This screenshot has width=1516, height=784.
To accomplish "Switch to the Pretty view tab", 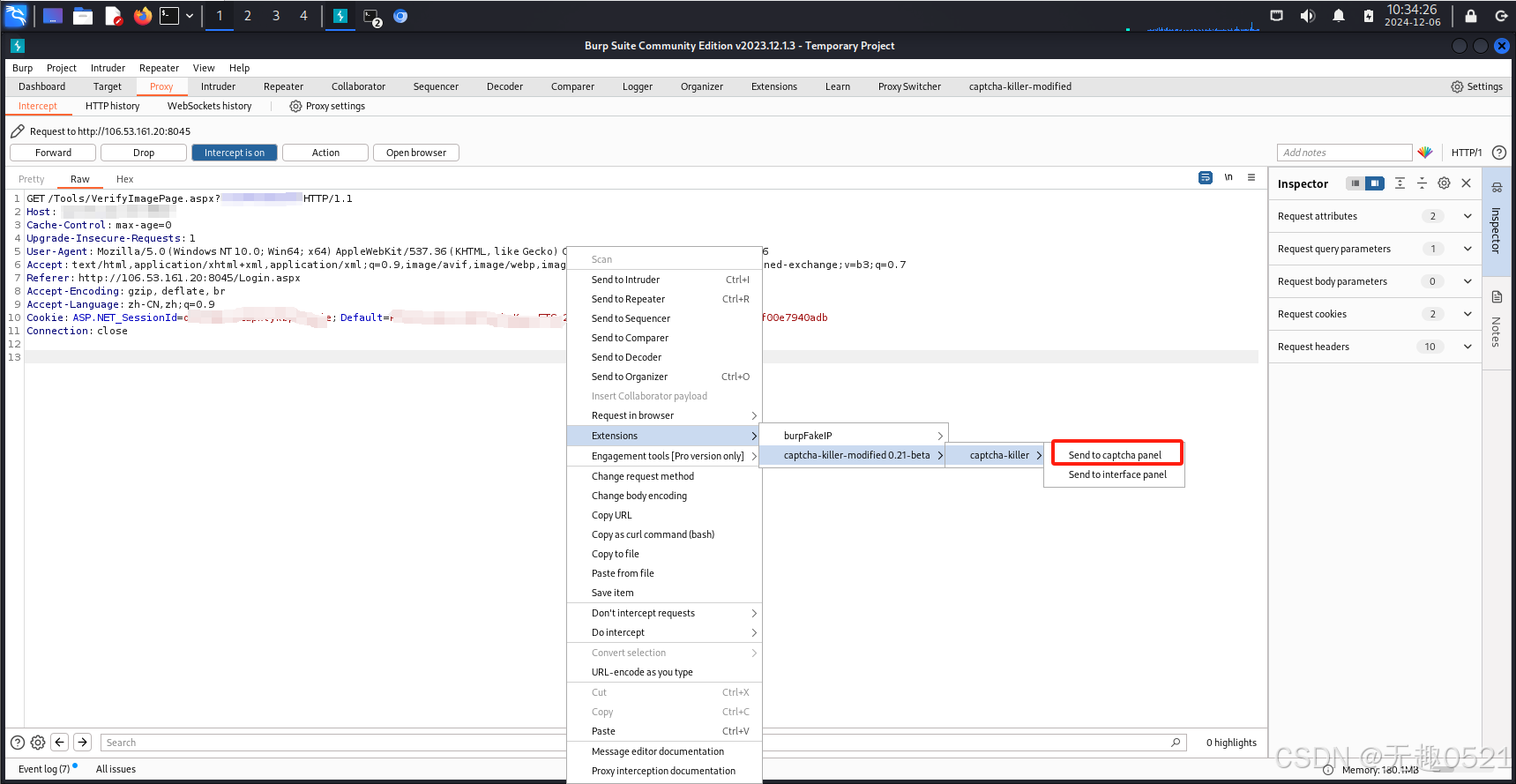I will (32, 179).
